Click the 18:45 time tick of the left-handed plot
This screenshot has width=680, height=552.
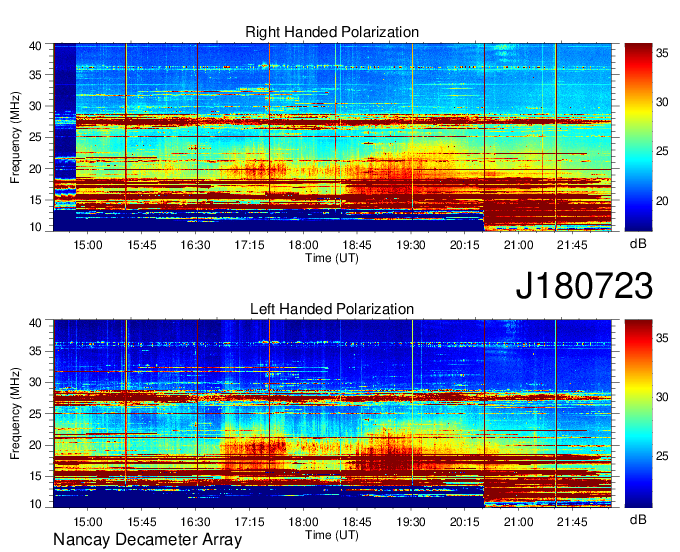click(x=357, y=521)
